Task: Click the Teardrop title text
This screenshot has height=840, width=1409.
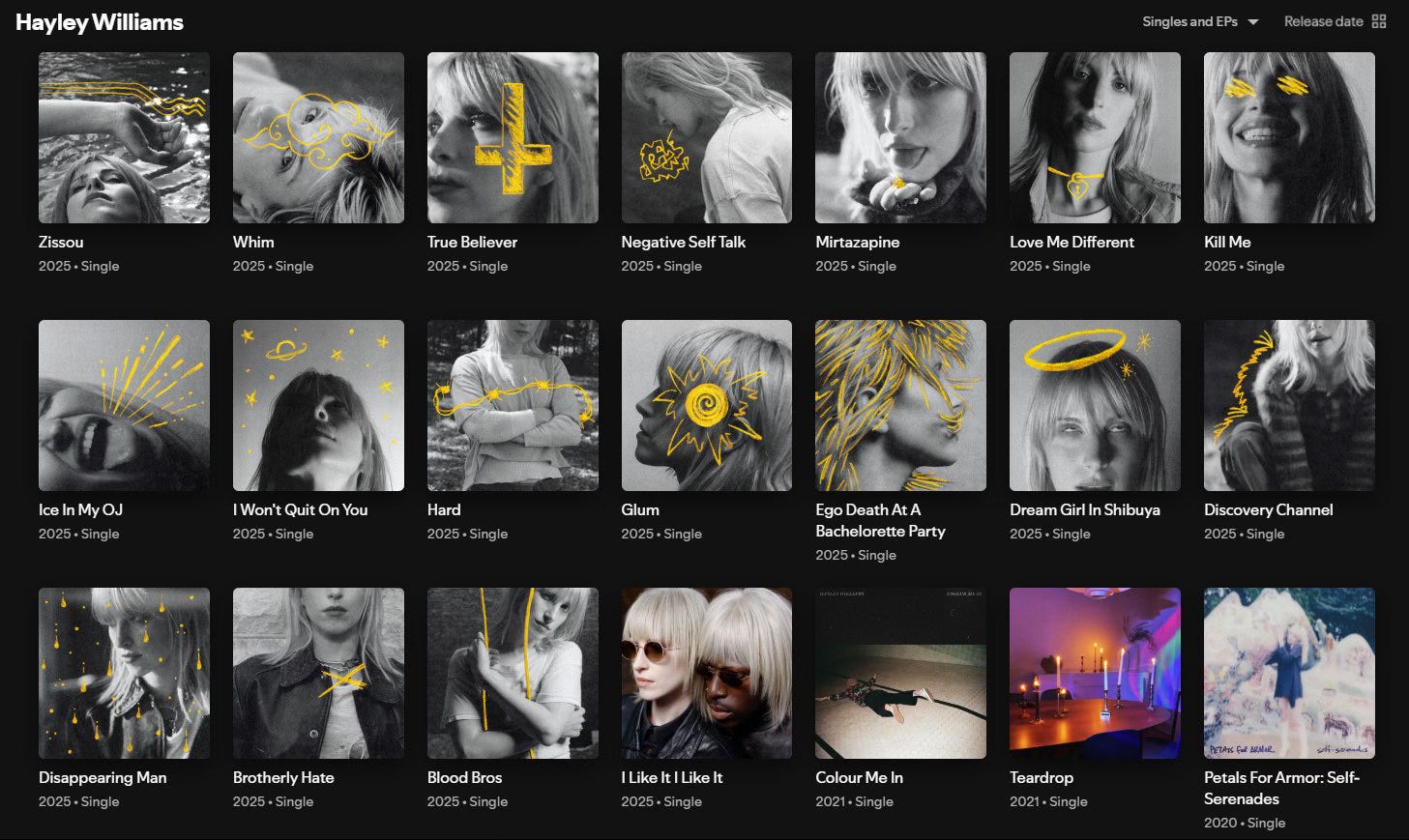Action: pos(1042,777)
